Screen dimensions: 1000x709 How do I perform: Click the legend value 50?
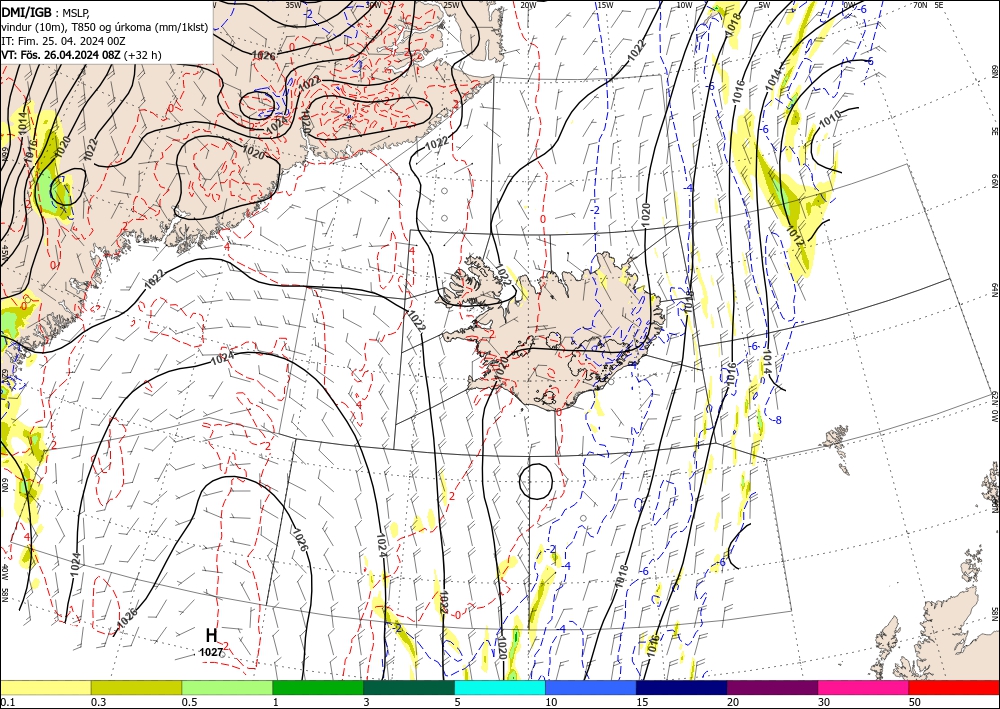pyautogui.click(x=915, y=702)
